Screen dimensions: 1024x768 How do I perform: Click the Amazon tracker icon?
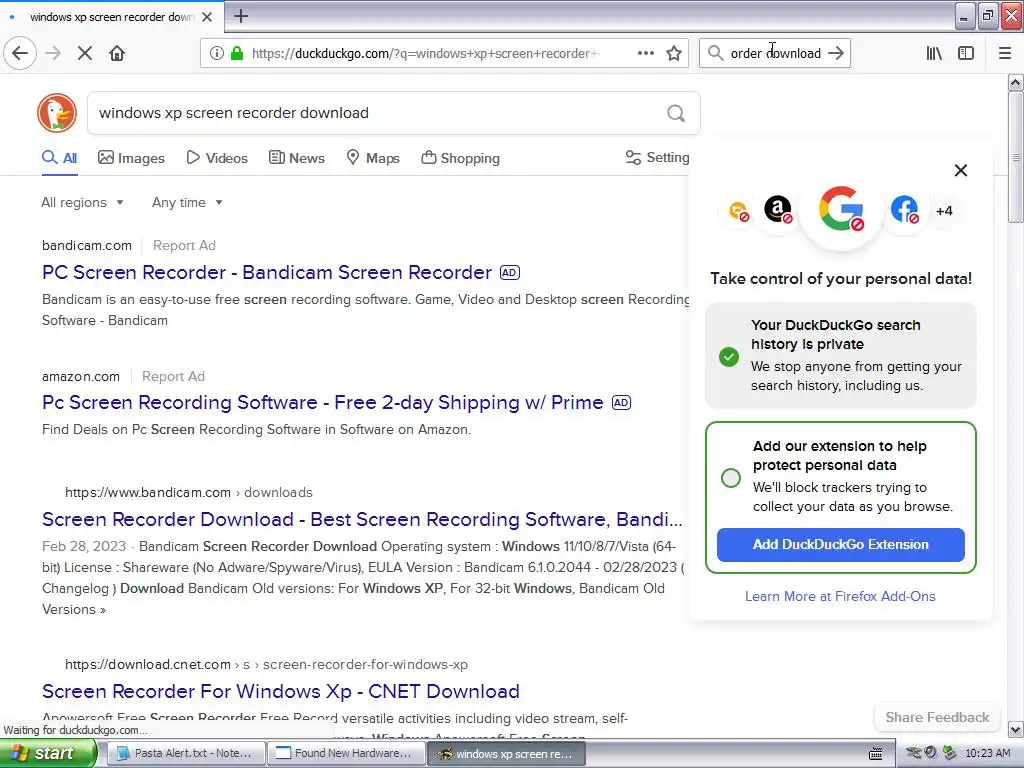pos(778,210)
